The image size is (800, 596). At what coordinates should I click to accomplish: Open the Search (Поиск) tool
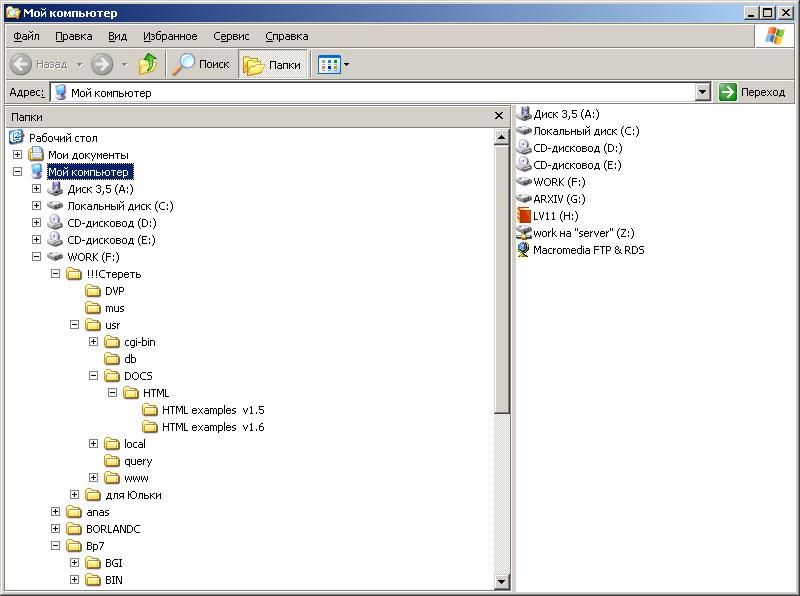click(x=201, y=64)
